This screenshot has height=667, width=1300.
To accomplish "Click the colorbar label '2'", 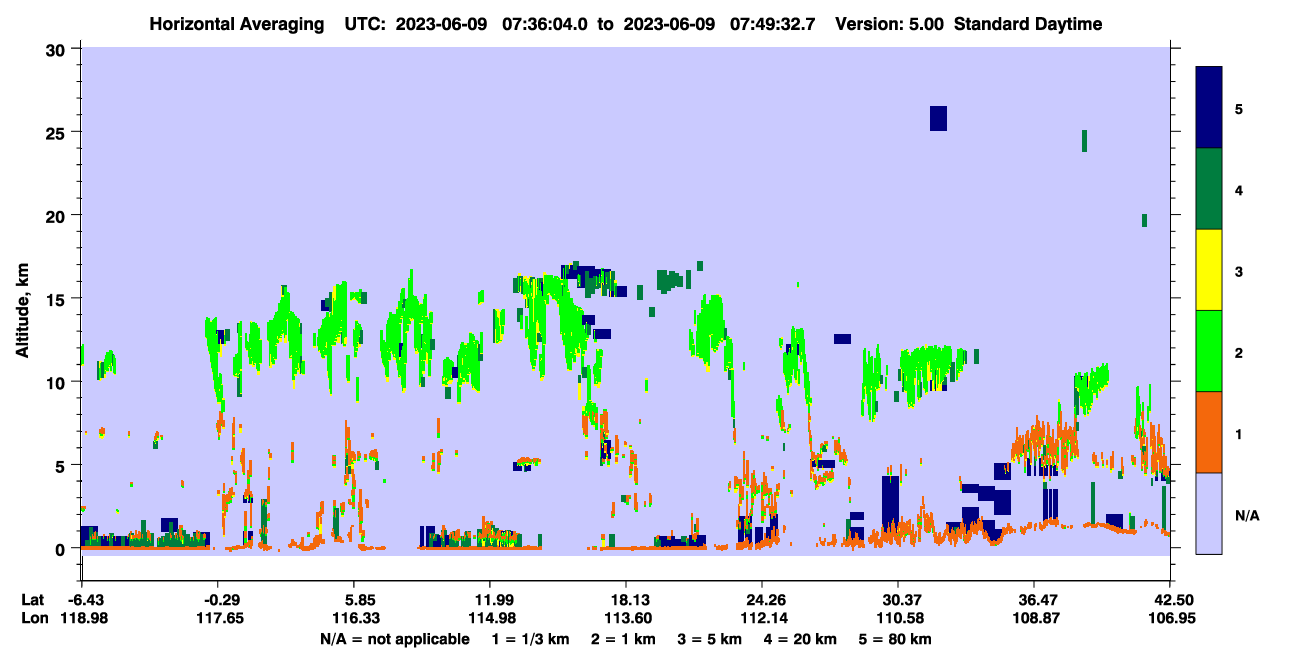I will click(1239, 352).
